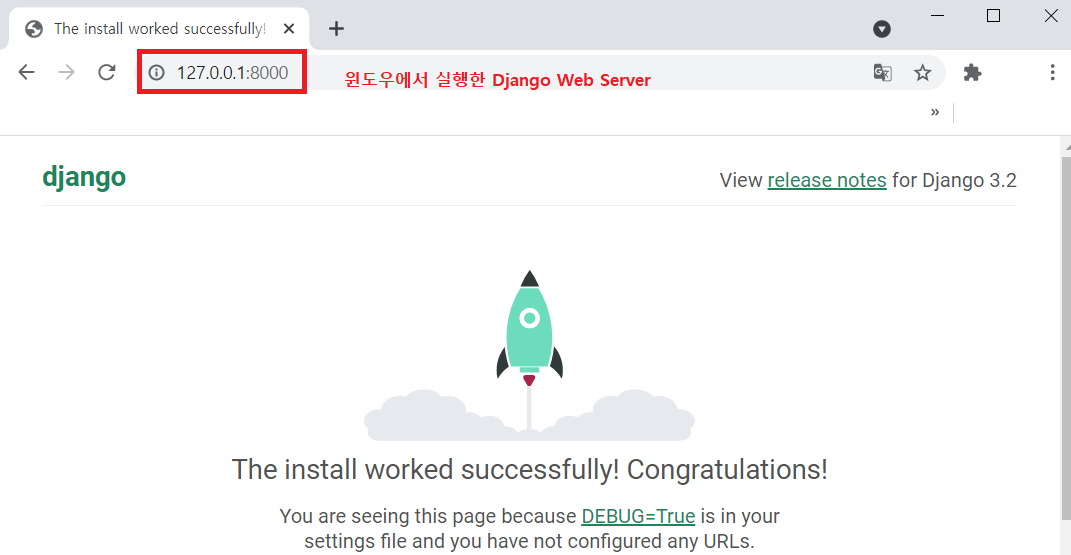The width and height of the screenshot is (1071, 555).
Task: Open Google Translate icon in address bar
Action: 882,72
